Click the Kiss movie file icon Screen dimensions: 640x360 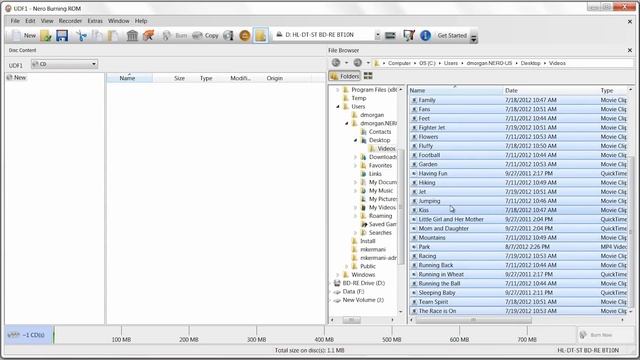click(414, 210)
